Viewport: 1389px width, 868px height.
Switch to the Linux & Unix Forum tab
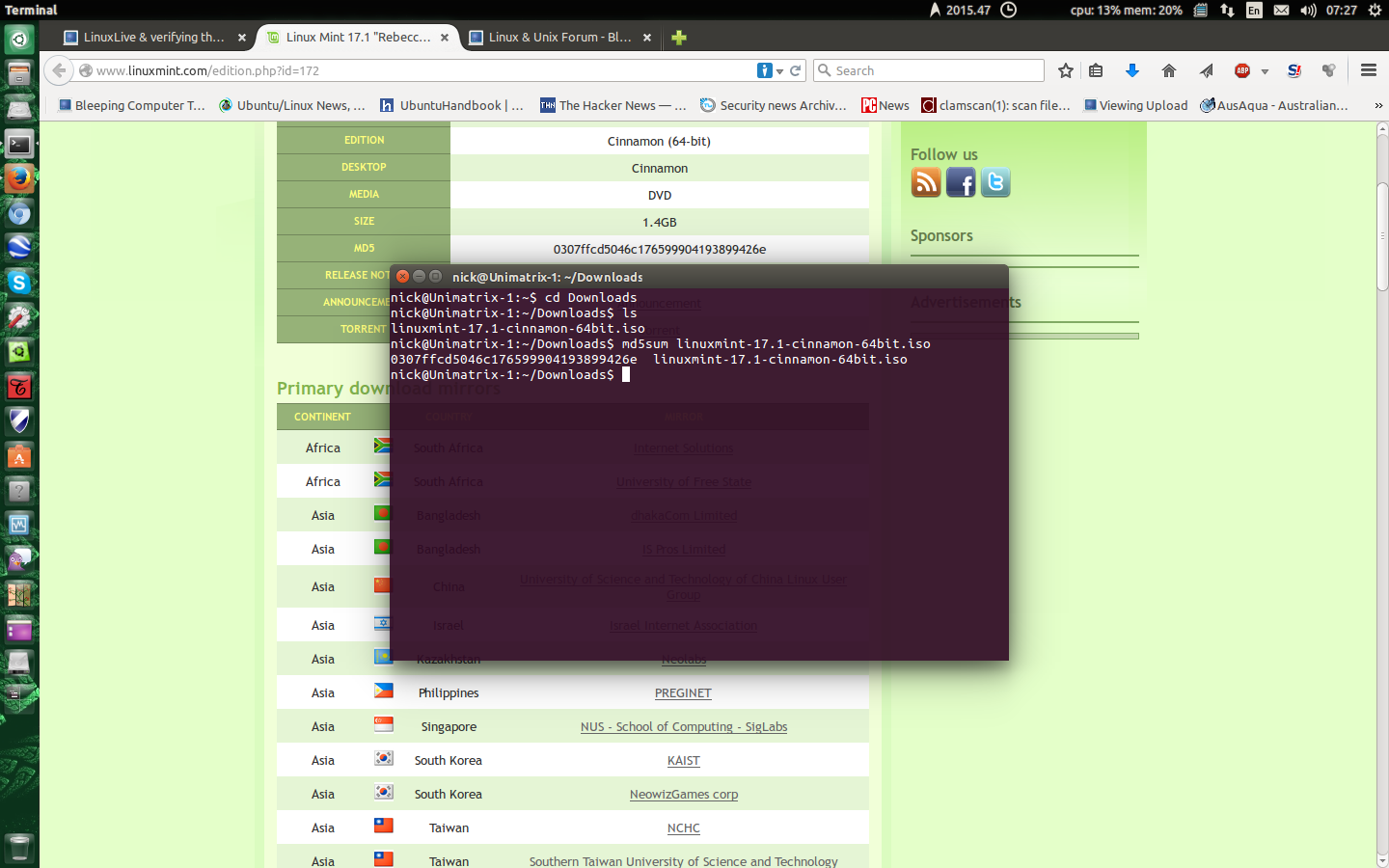558,38
